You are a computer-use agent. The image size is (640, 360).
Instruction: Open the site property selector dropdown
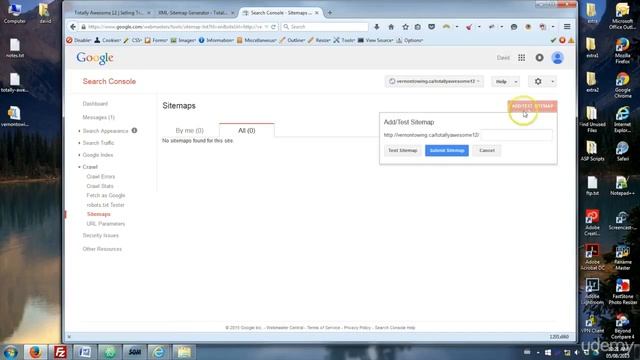[434, 81]
